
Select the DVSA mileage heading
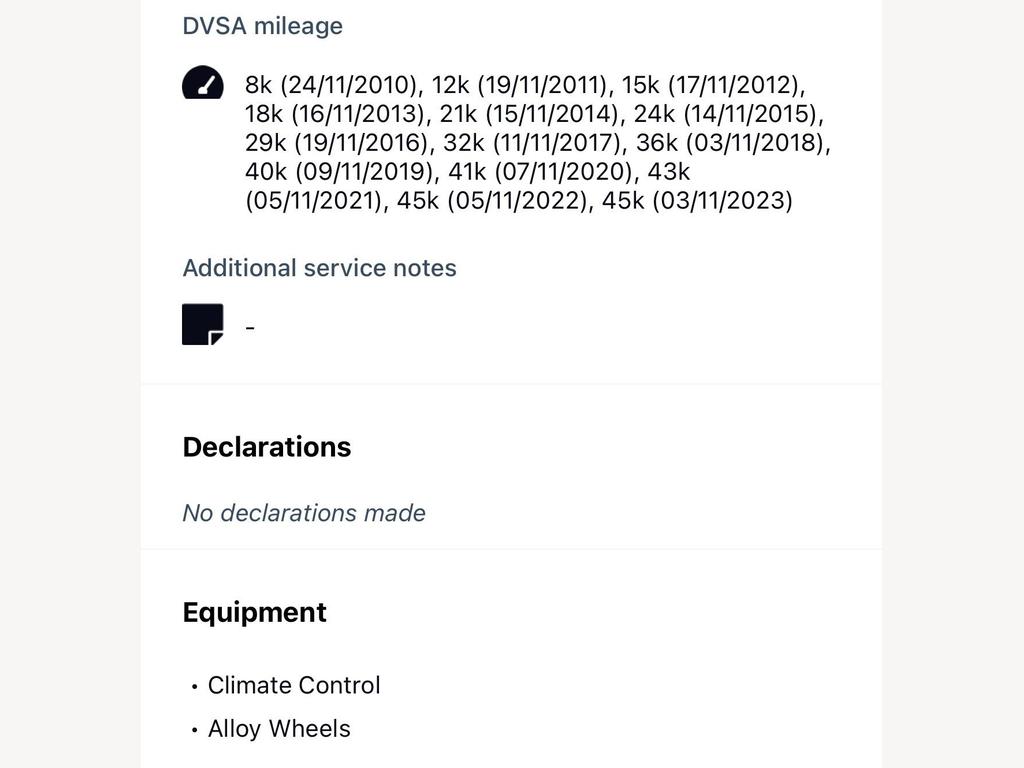263,26
